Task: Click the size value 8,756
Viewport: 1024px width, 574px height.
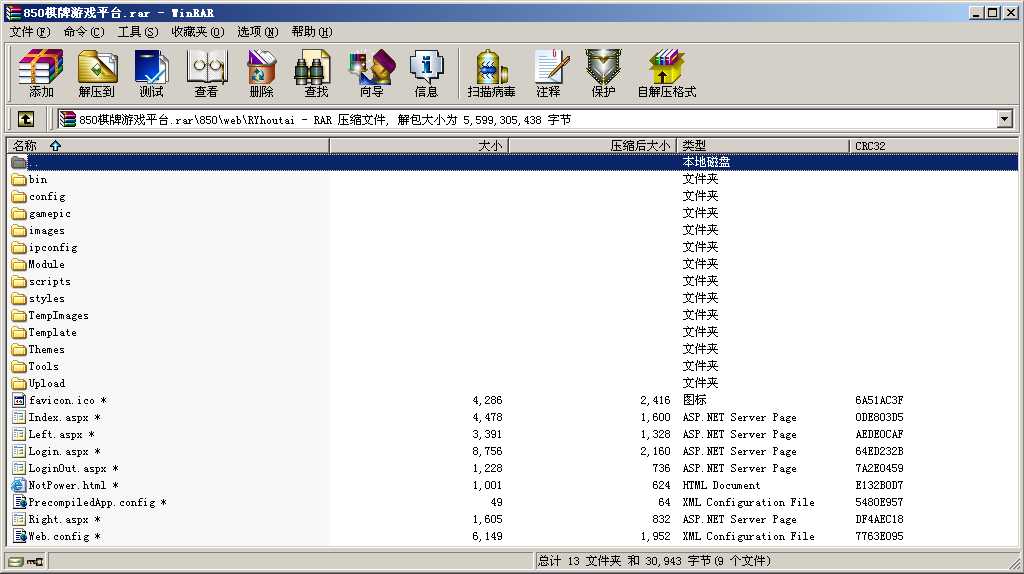Action: [x=487, y=451]
